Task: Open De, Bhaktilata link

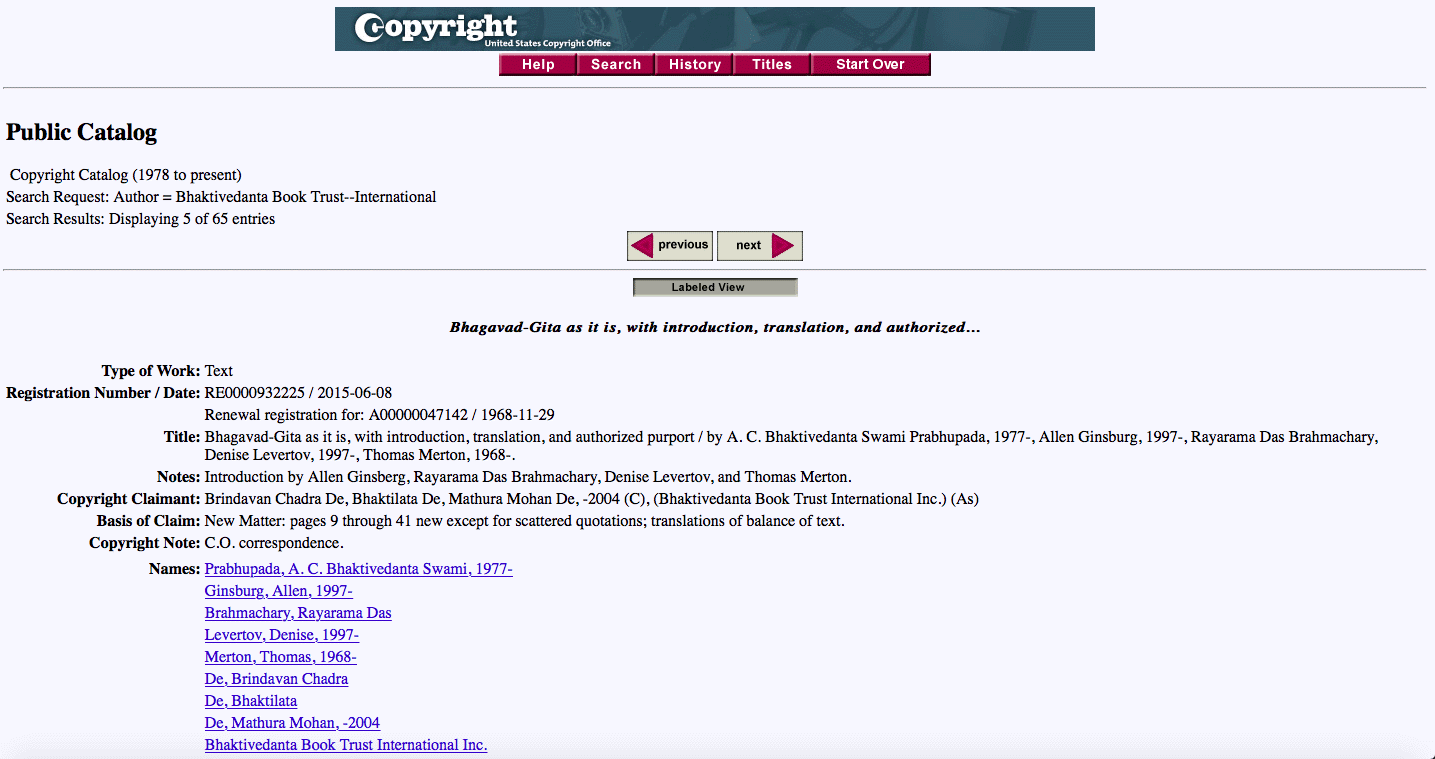Action: click(251, 701)
